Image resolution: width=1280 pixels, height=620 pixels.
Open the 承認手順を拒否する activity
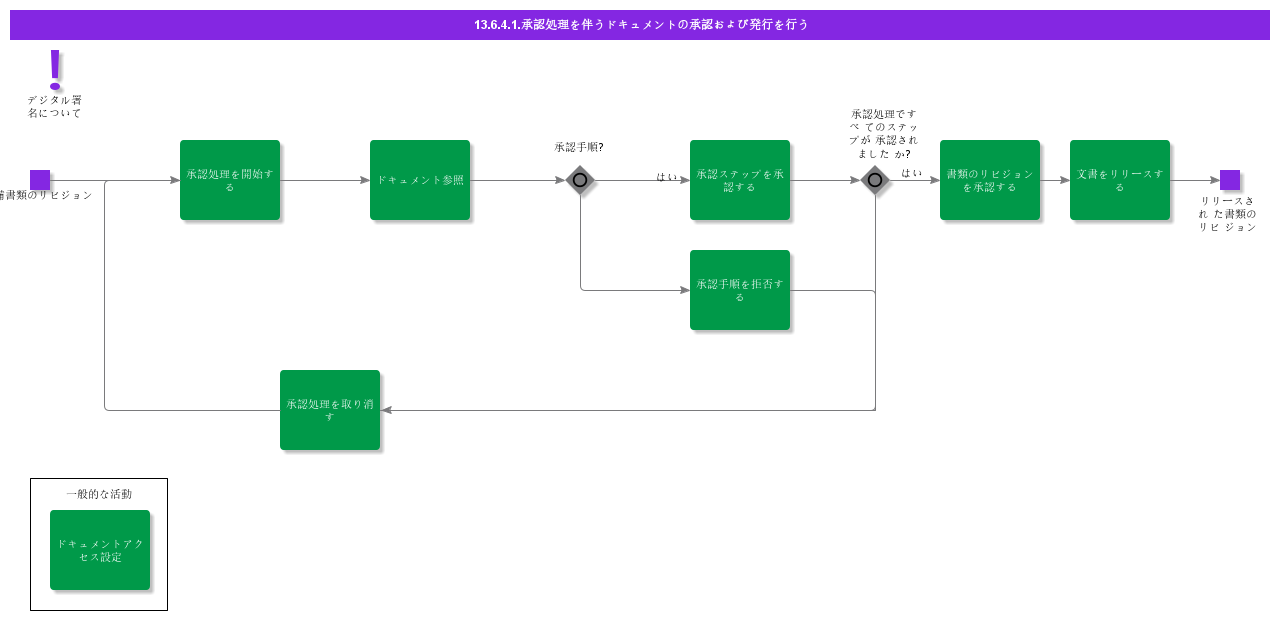click(740, 290)
